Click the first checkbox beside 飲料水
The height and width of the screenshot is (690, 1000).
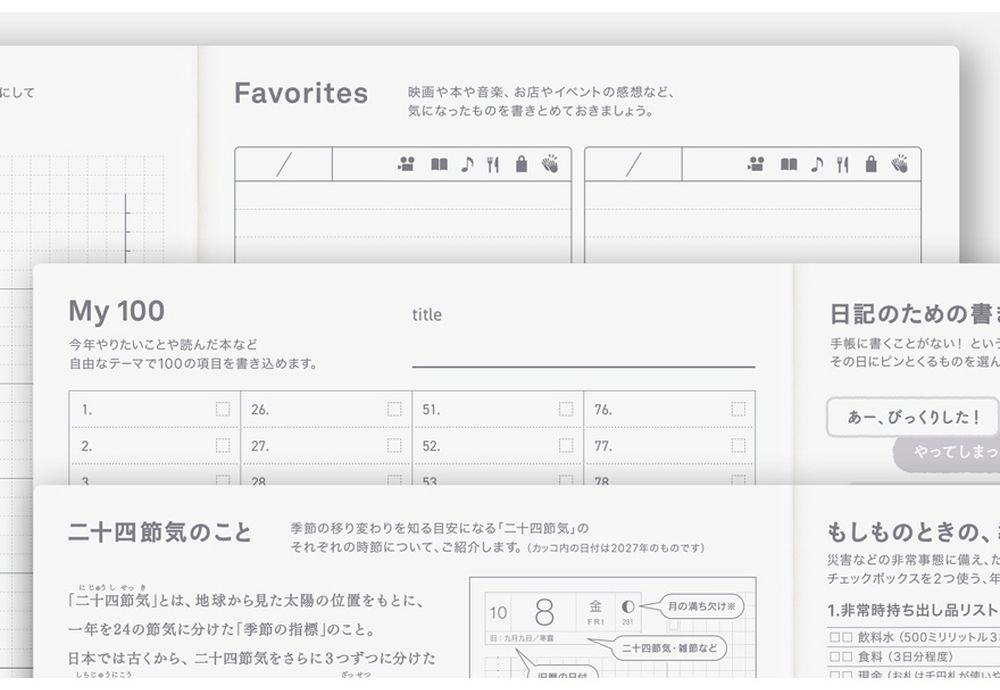[834, 637]
